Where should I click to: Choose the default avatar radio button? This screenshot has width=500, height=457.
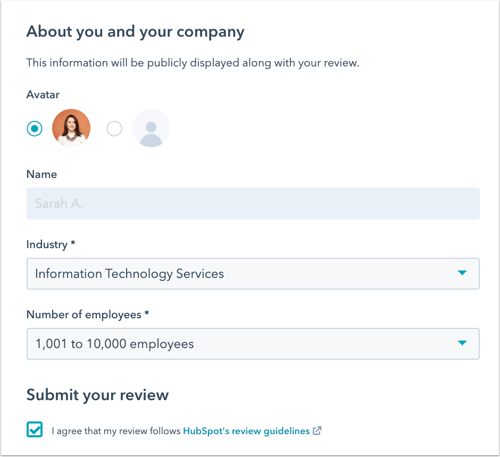point(114,129)
